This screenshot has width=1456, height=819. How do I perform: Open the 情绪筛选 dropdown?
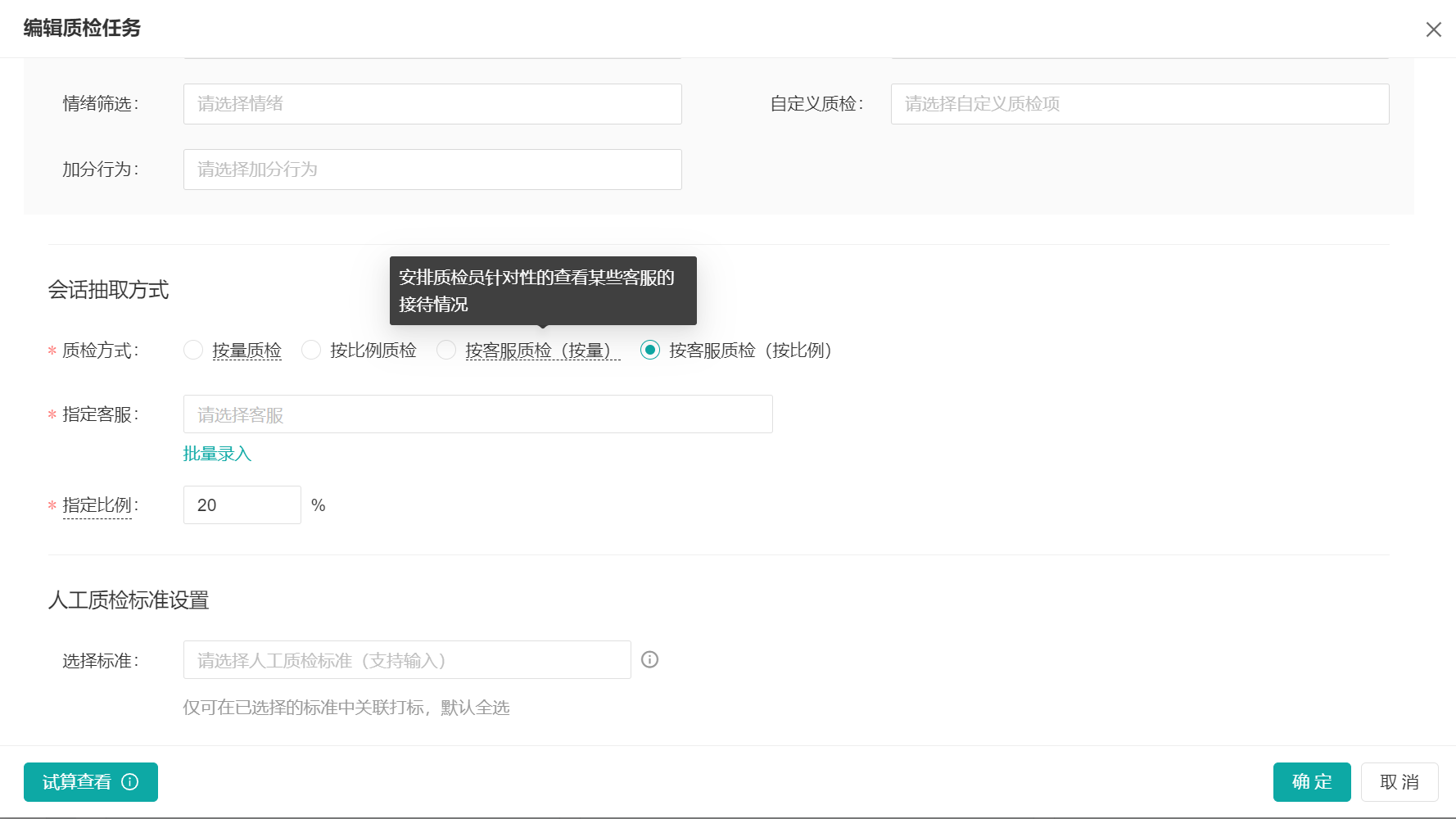point(432,104)
